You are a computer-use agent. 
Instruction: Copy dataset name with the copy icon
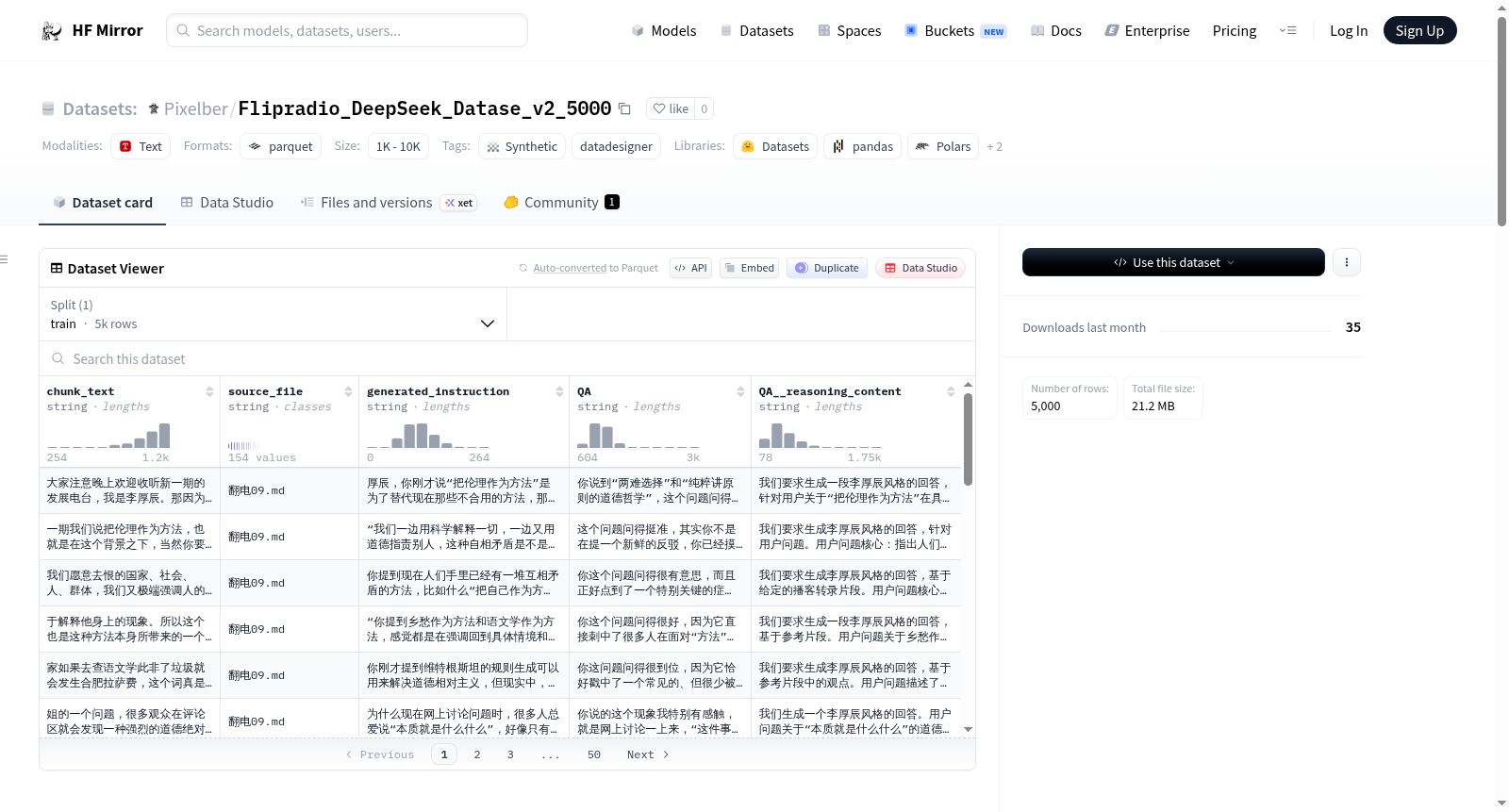624,108
